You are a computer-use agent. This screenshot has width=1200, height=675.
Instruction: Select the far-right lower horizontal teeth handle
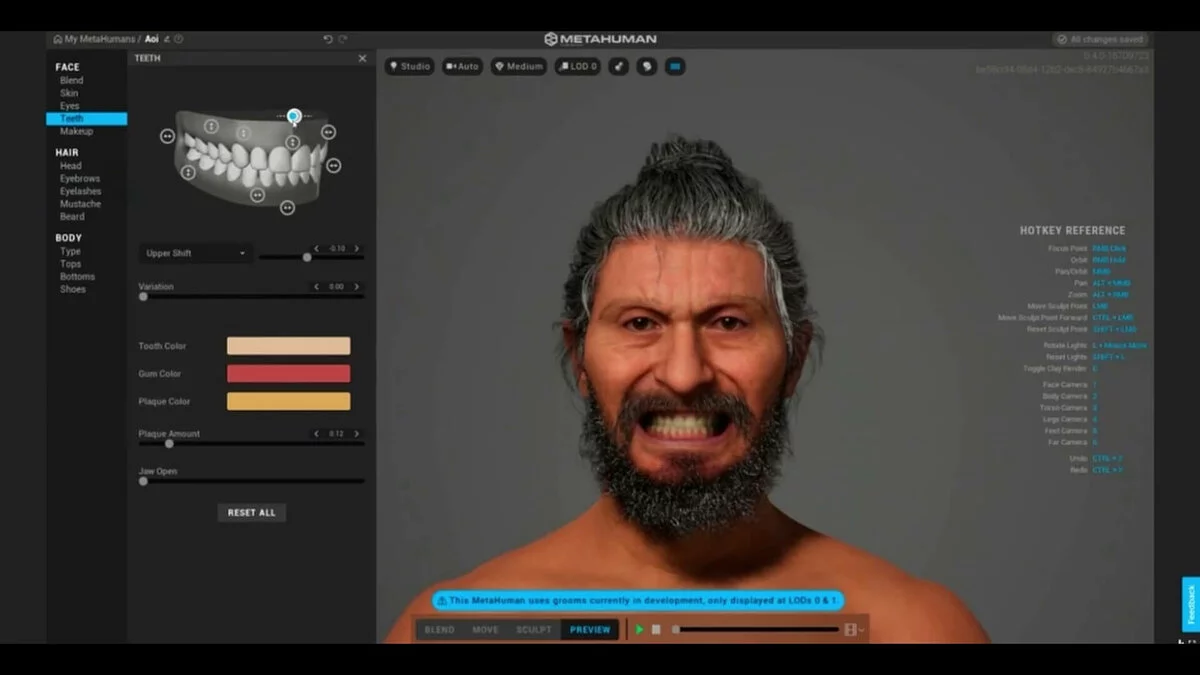click(333, 165)
